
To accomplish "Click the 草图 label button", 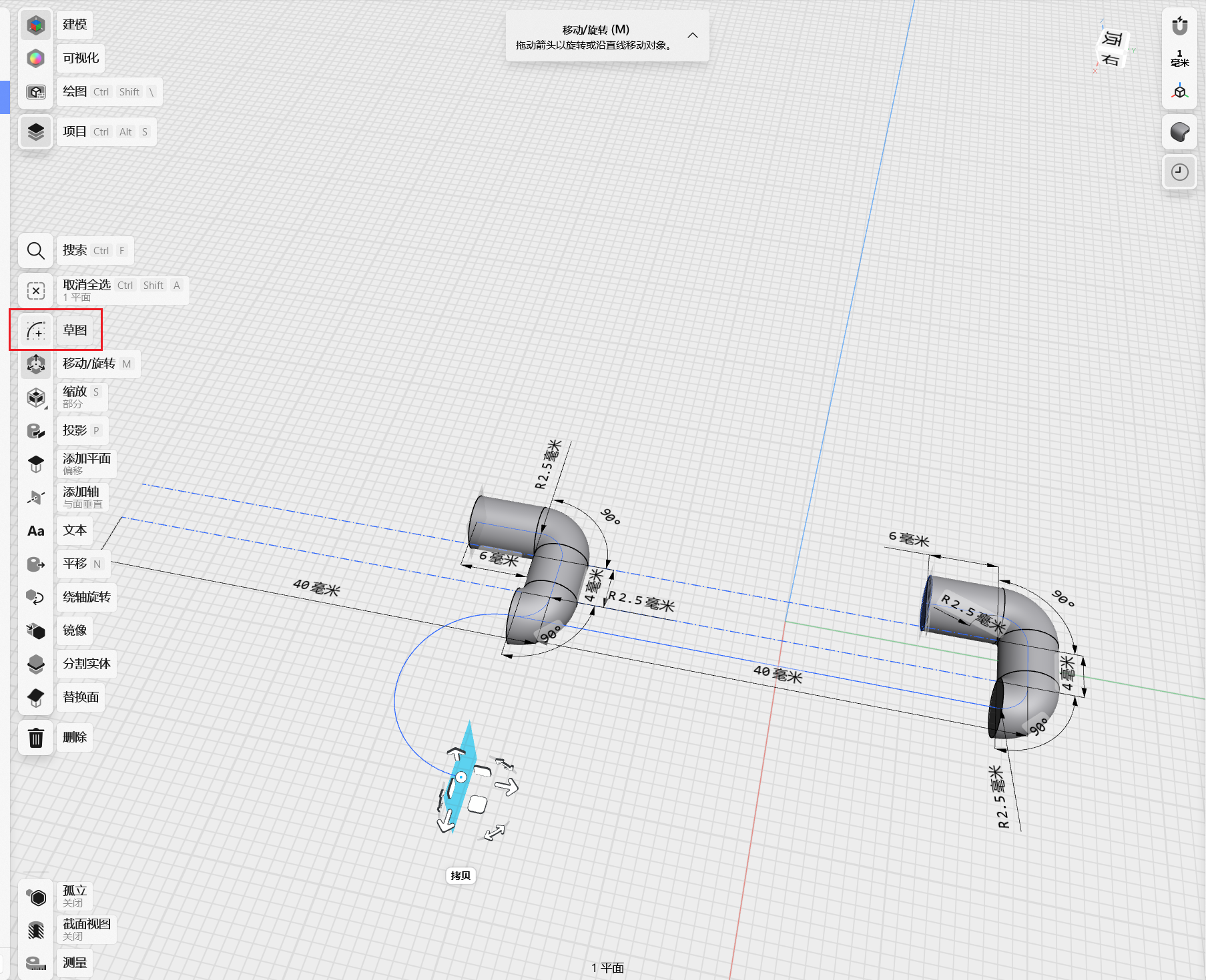I will pos(75,330).
